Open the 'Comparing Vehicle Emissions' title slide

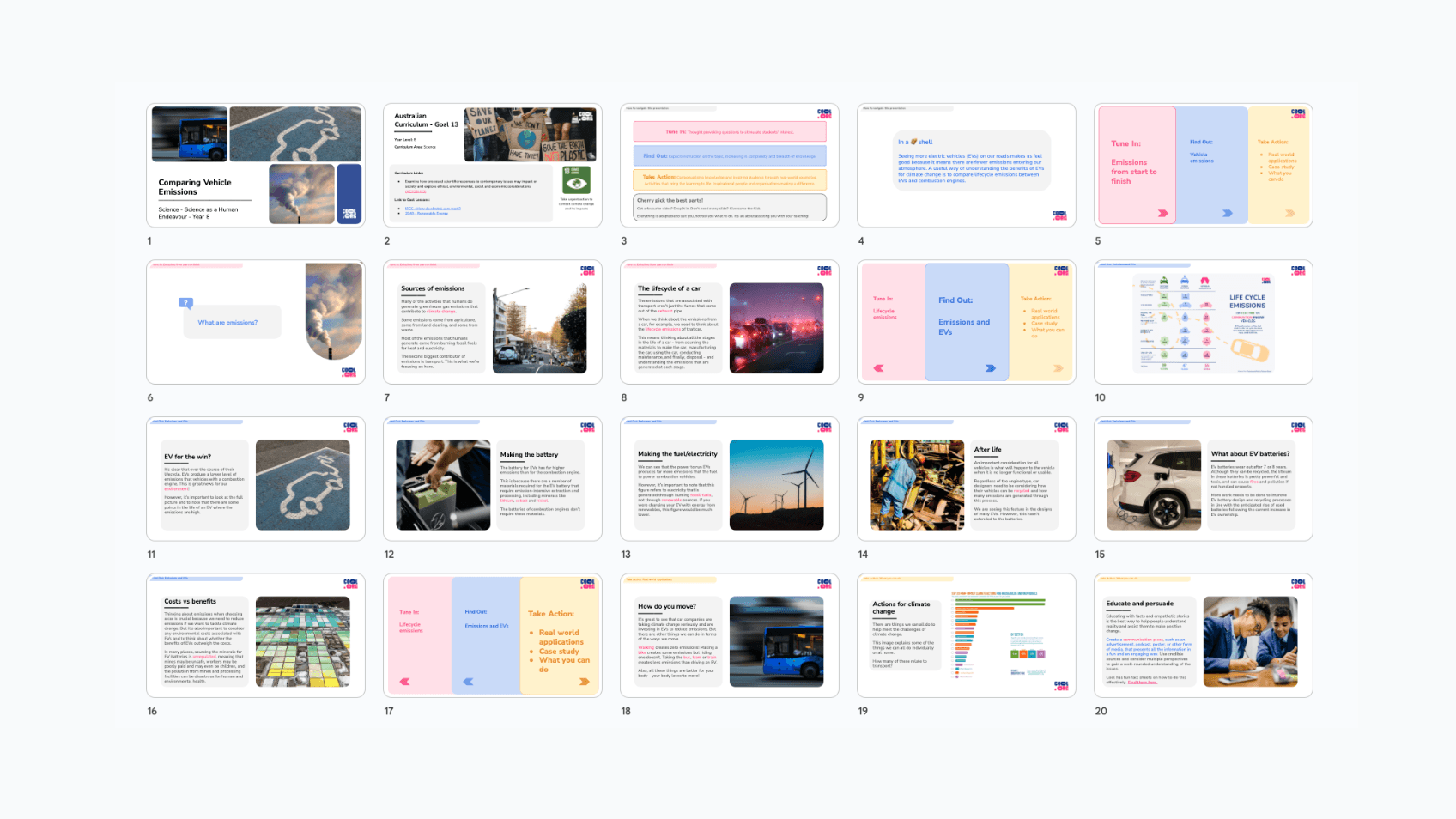tap(256, 166)
